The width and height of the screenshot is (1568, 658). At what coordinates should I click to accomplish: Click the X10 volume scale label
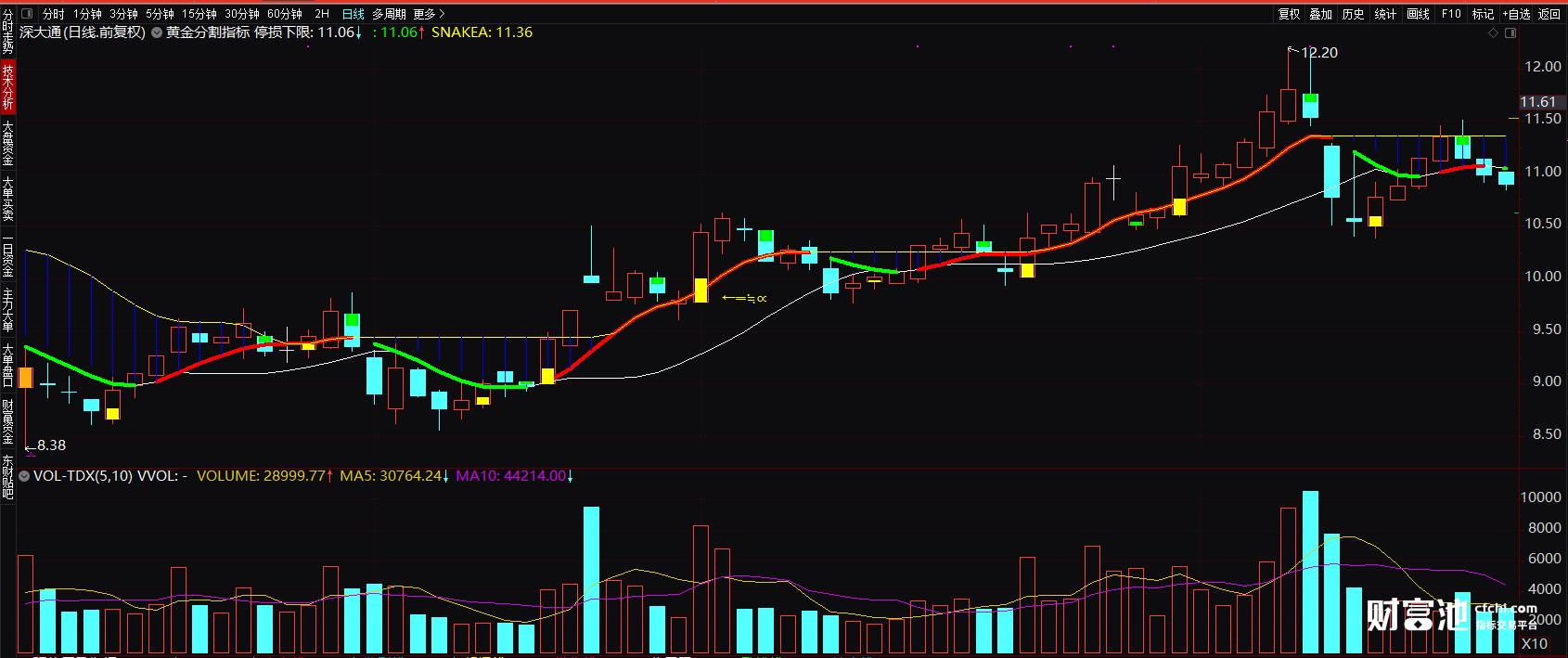pyautogui.click(x=1534, y=643)
